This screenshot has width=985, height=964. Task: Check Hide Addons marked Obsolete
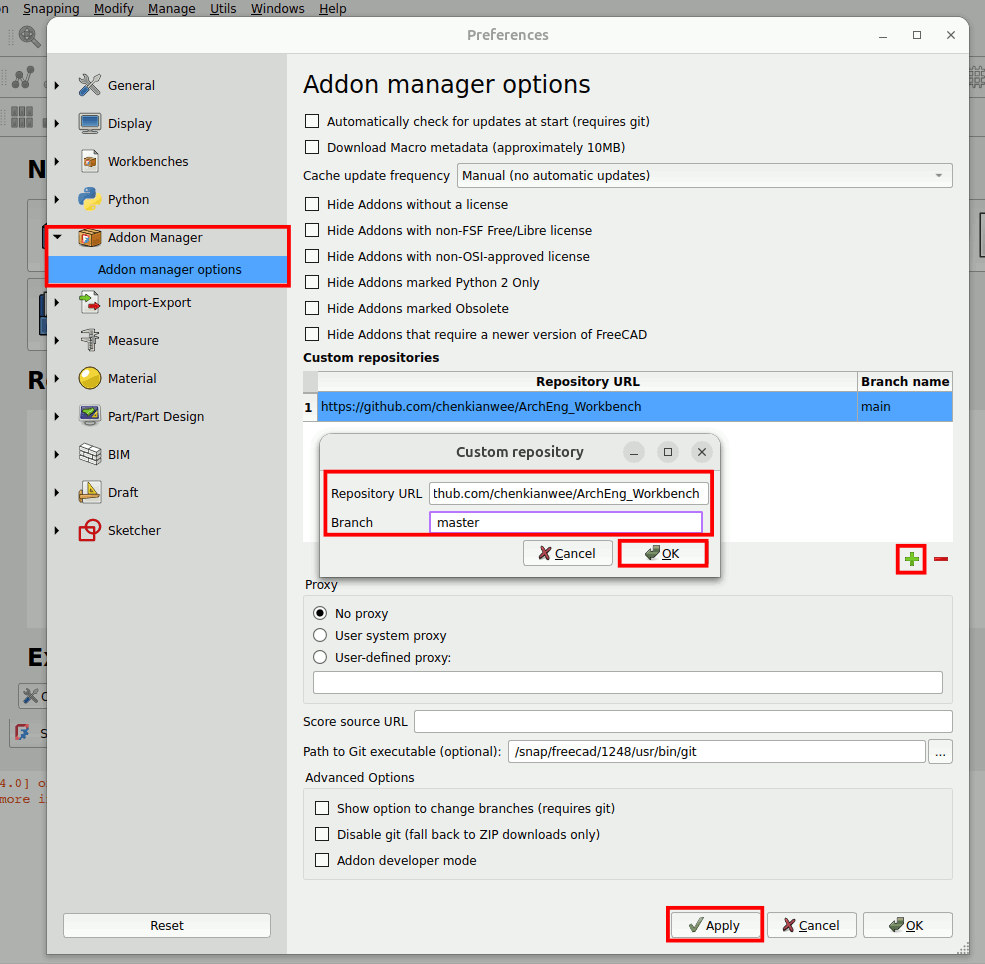313,308
